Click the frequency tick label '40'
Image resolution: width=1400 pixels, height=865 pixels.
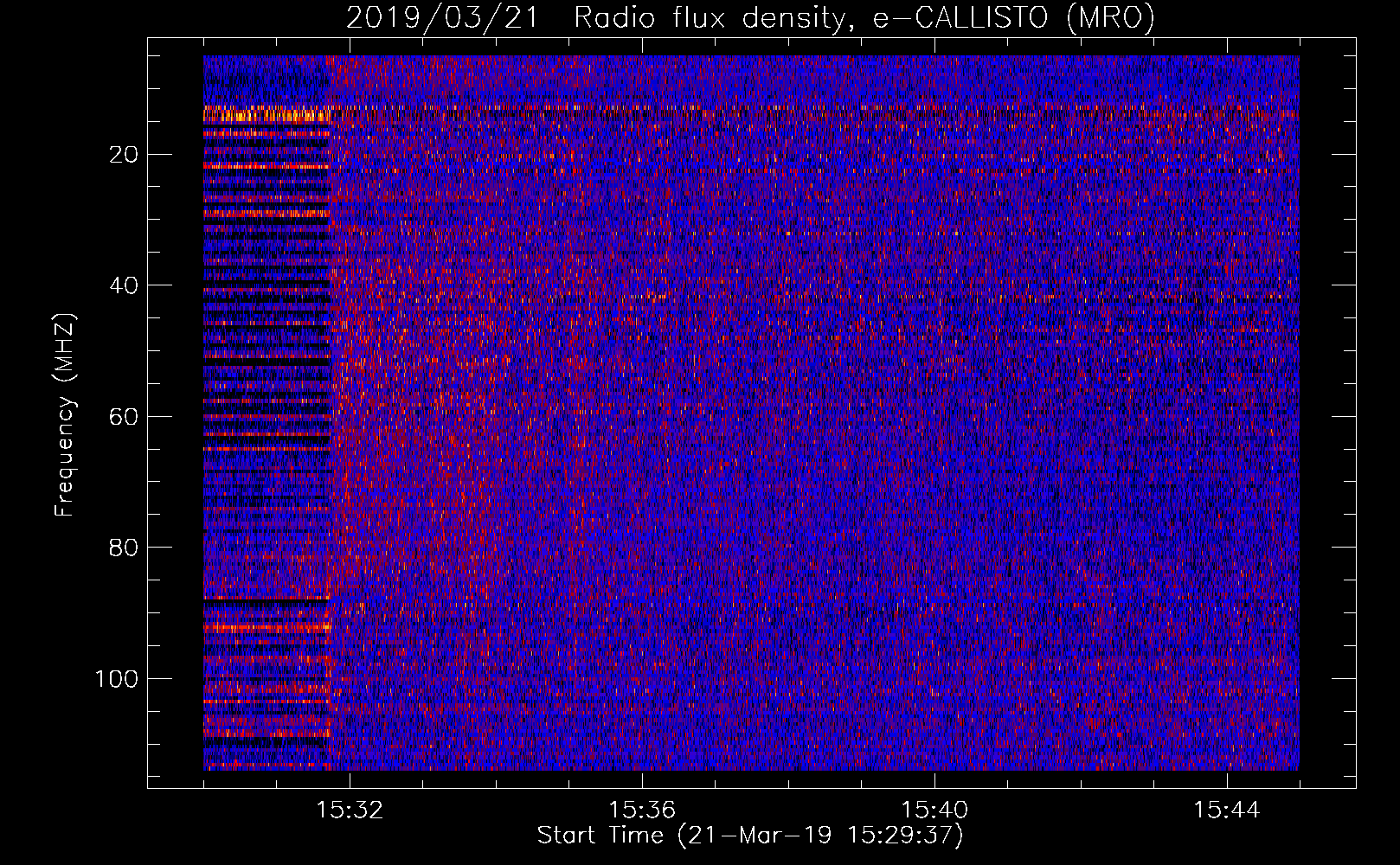(124, 285)
